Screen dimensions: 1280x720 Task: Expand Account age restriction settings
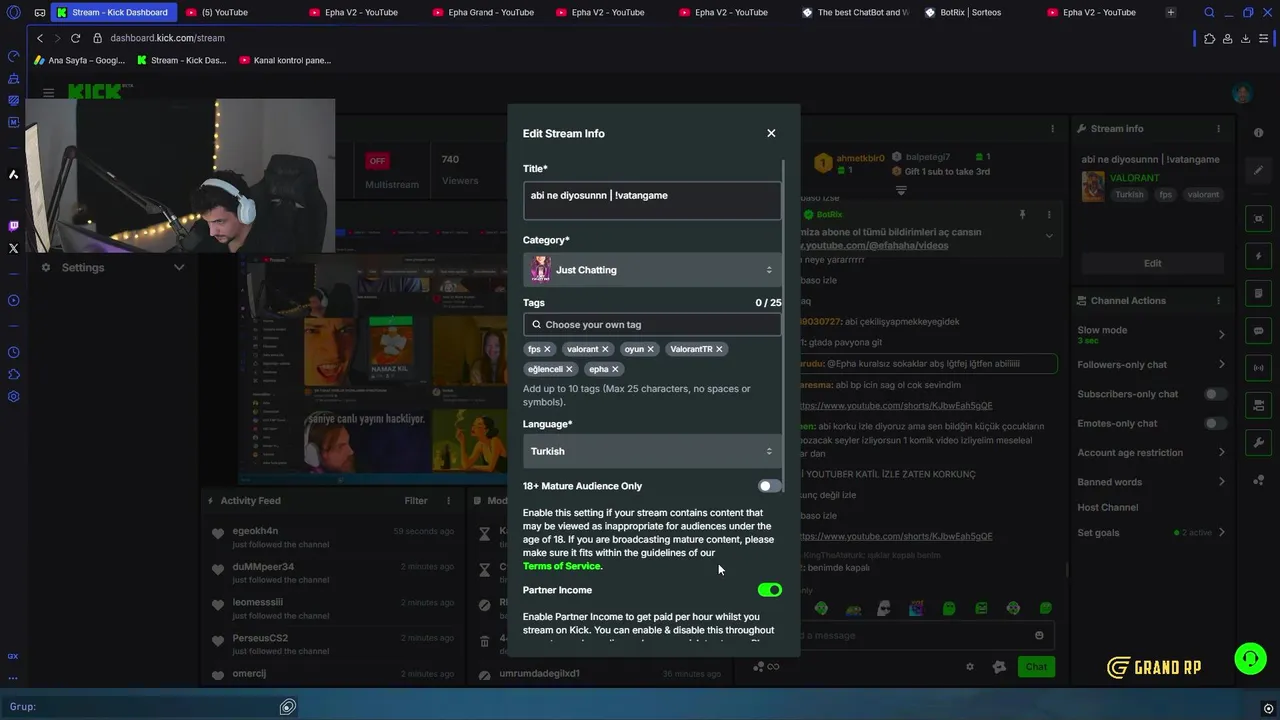(1221, 452)
